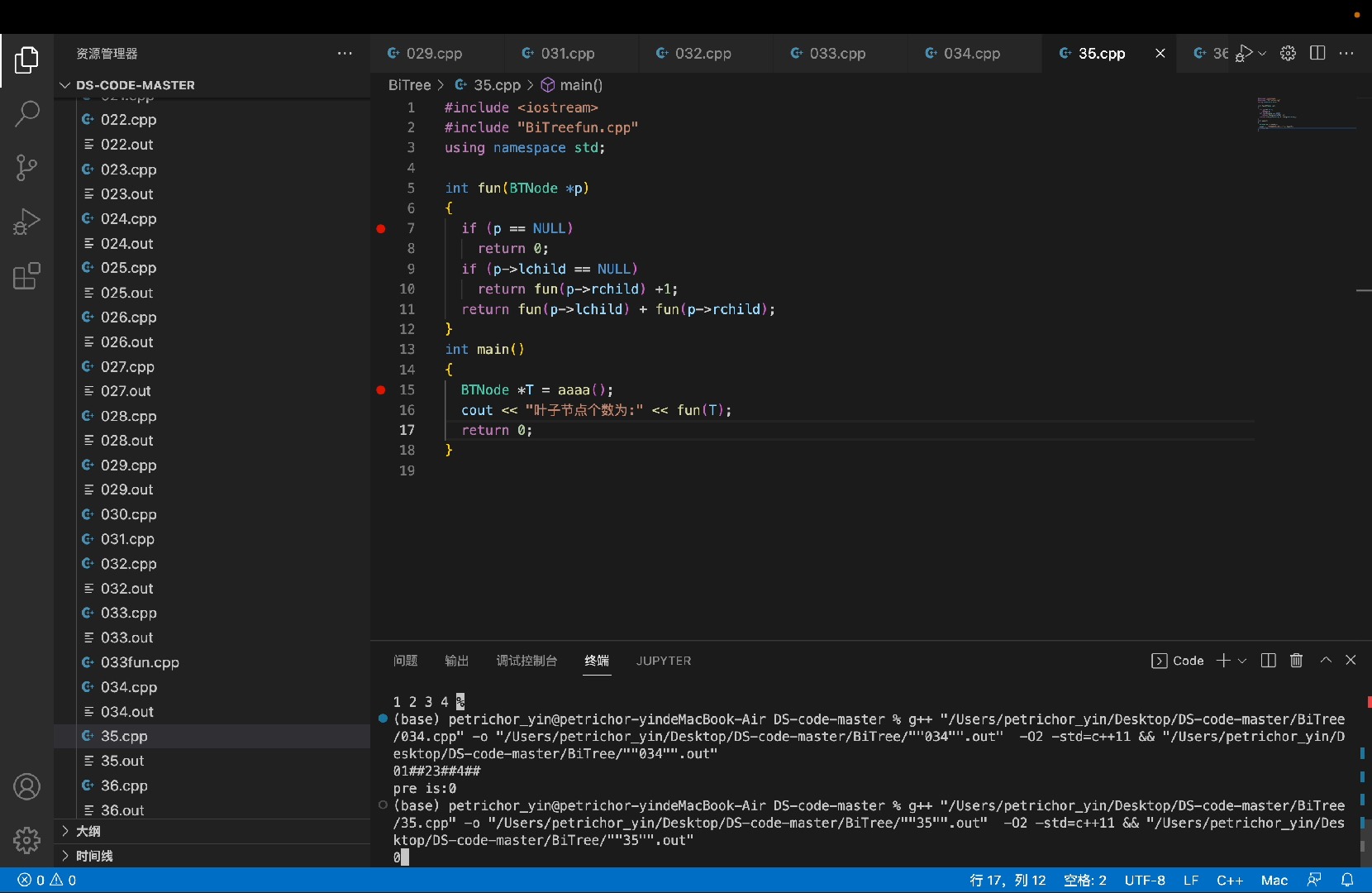
Task: Click the 35.cpp breadcrumb
Action: (488, 85)
